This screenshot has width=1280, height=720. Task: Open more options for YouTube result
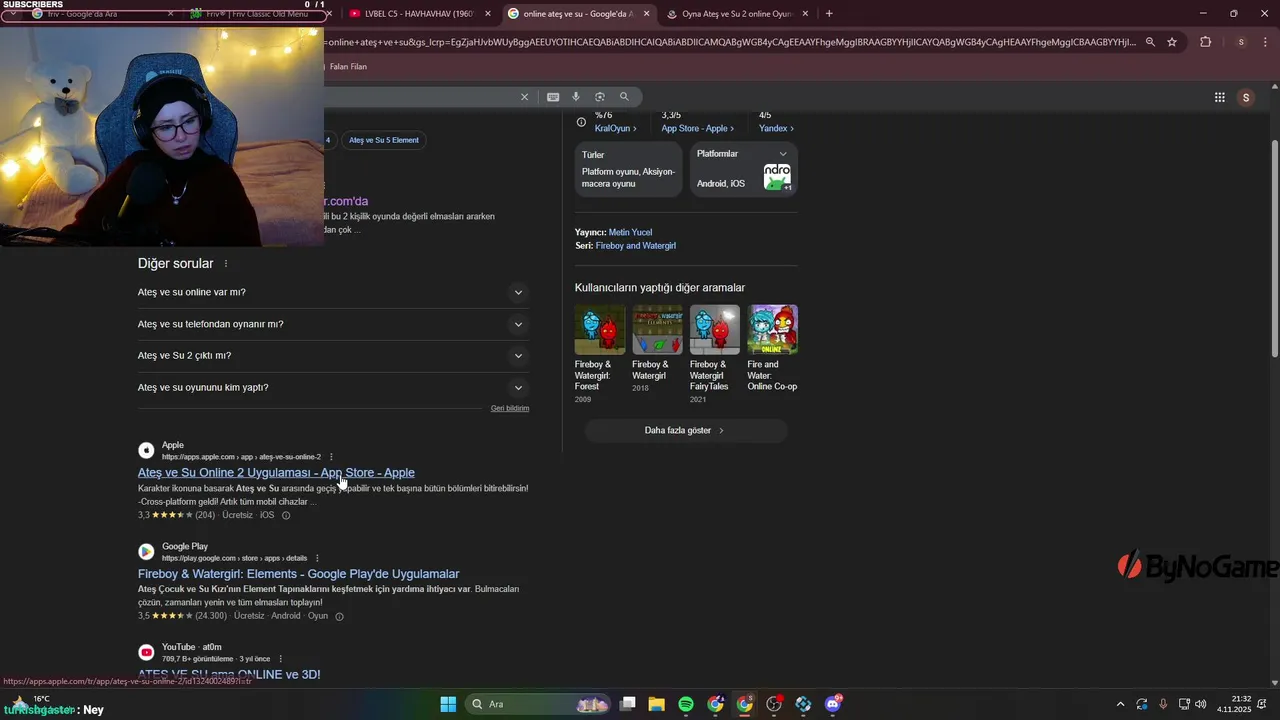point(280,659)
